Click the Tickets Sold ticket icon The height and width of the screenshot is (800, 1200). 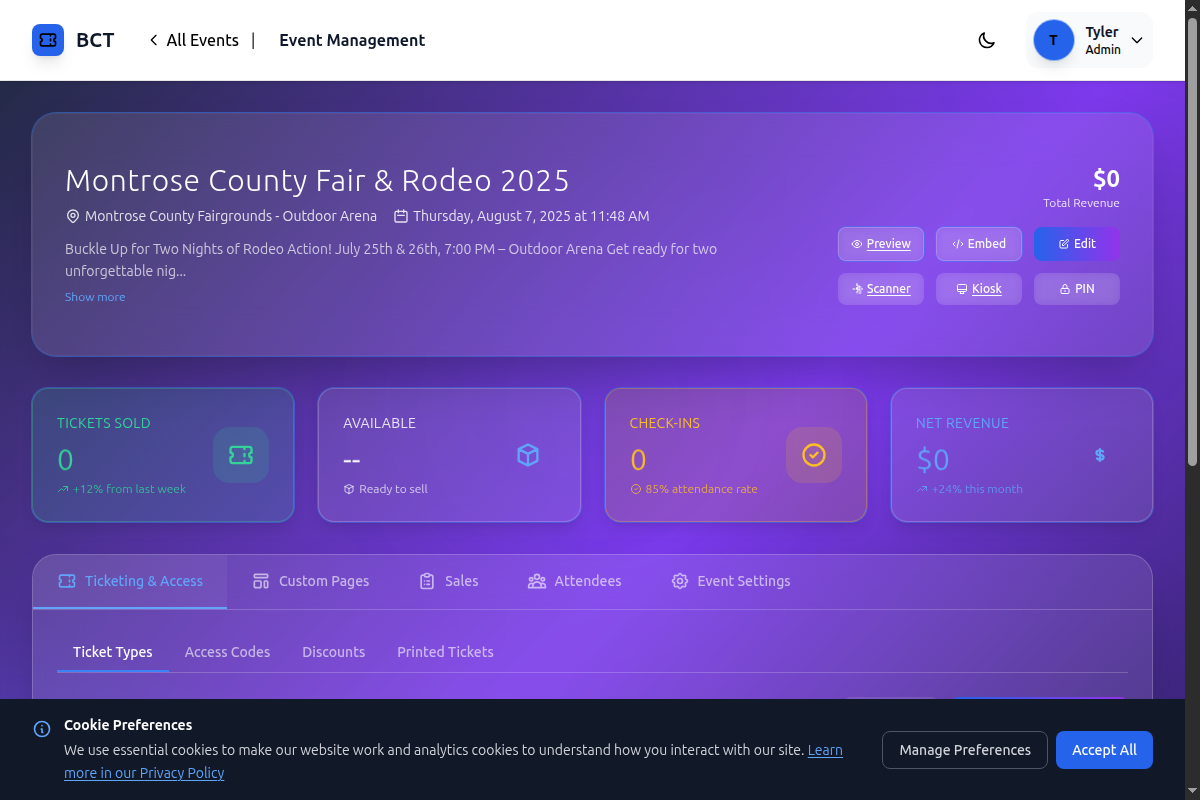pos(241,455)
